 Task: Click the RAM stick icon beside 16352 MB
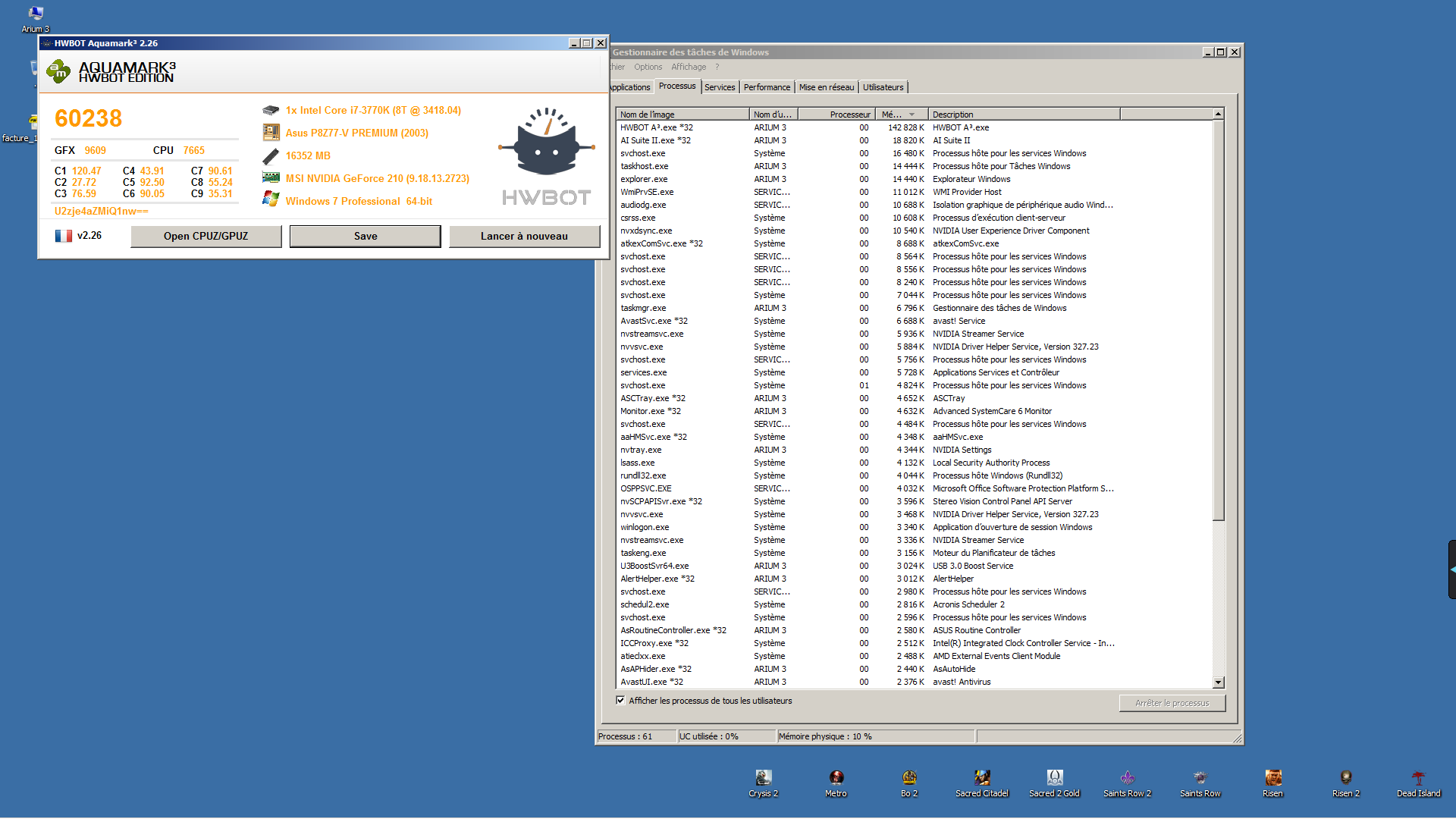pyautogui.click(x=271, y=156)
